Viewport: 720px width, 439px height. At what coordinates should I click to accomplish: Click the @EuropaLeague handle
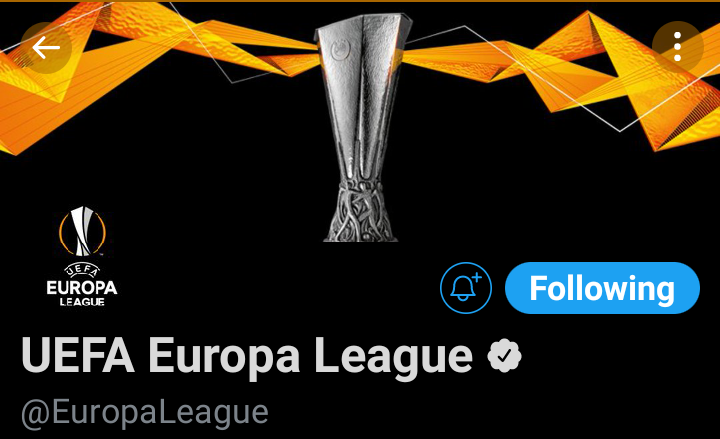[x=145, y=413]
